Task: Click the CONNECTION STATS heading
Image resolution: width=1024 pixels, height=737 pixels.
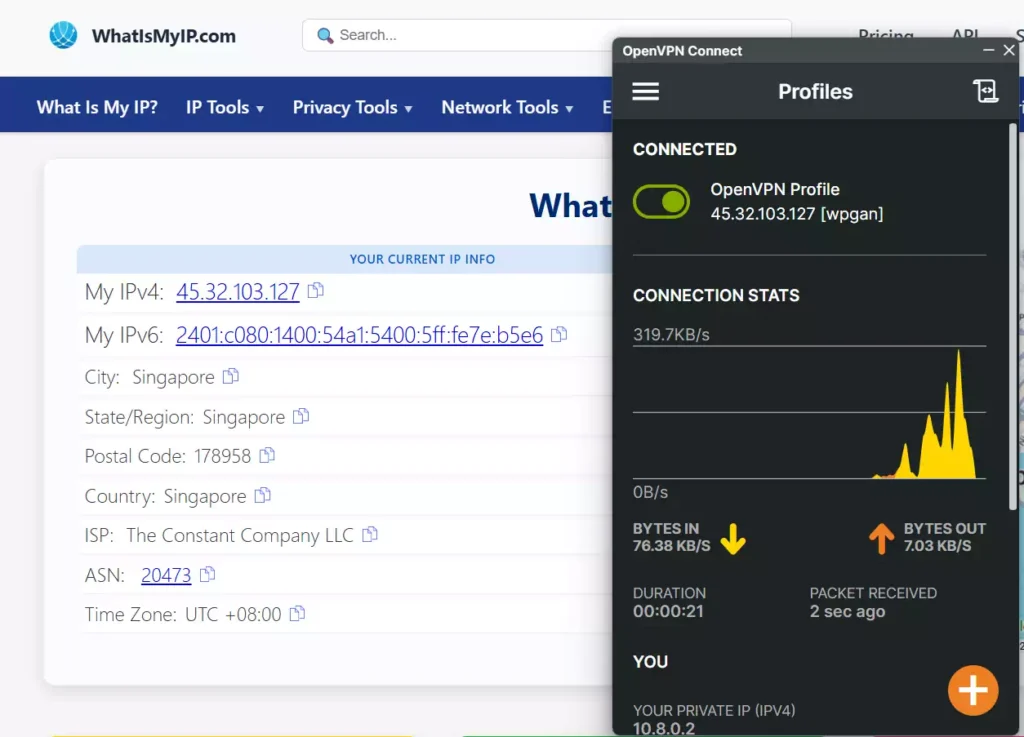Action: tap(716, 296)
